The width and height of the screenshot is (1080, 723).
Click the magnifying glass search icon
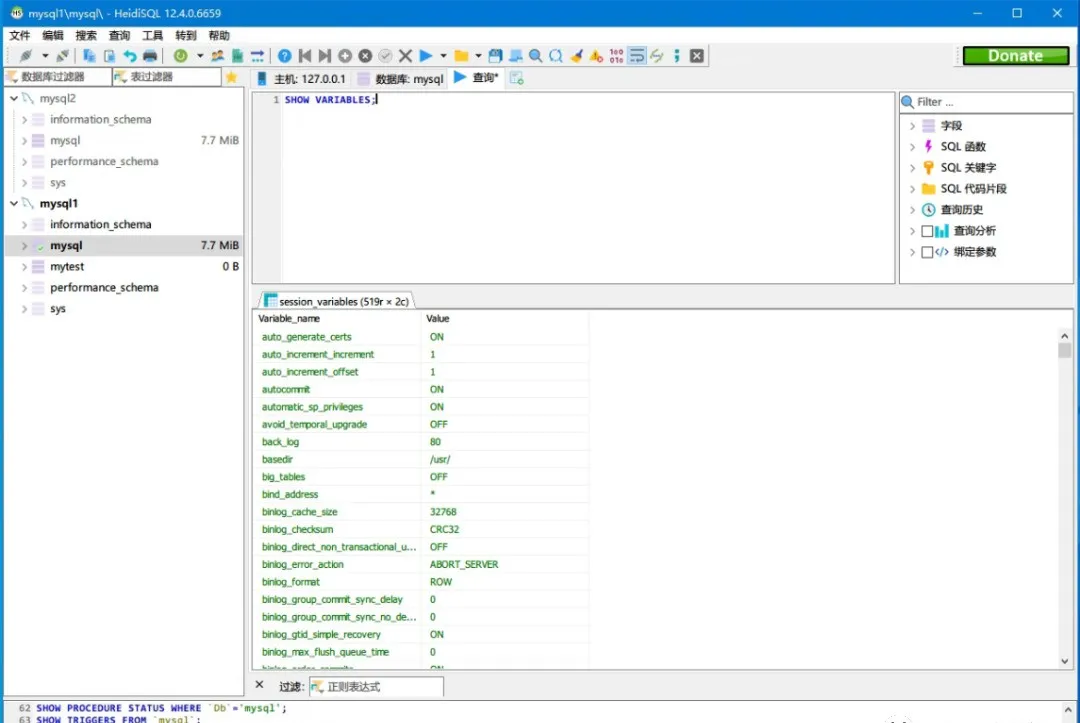[537, 56]
